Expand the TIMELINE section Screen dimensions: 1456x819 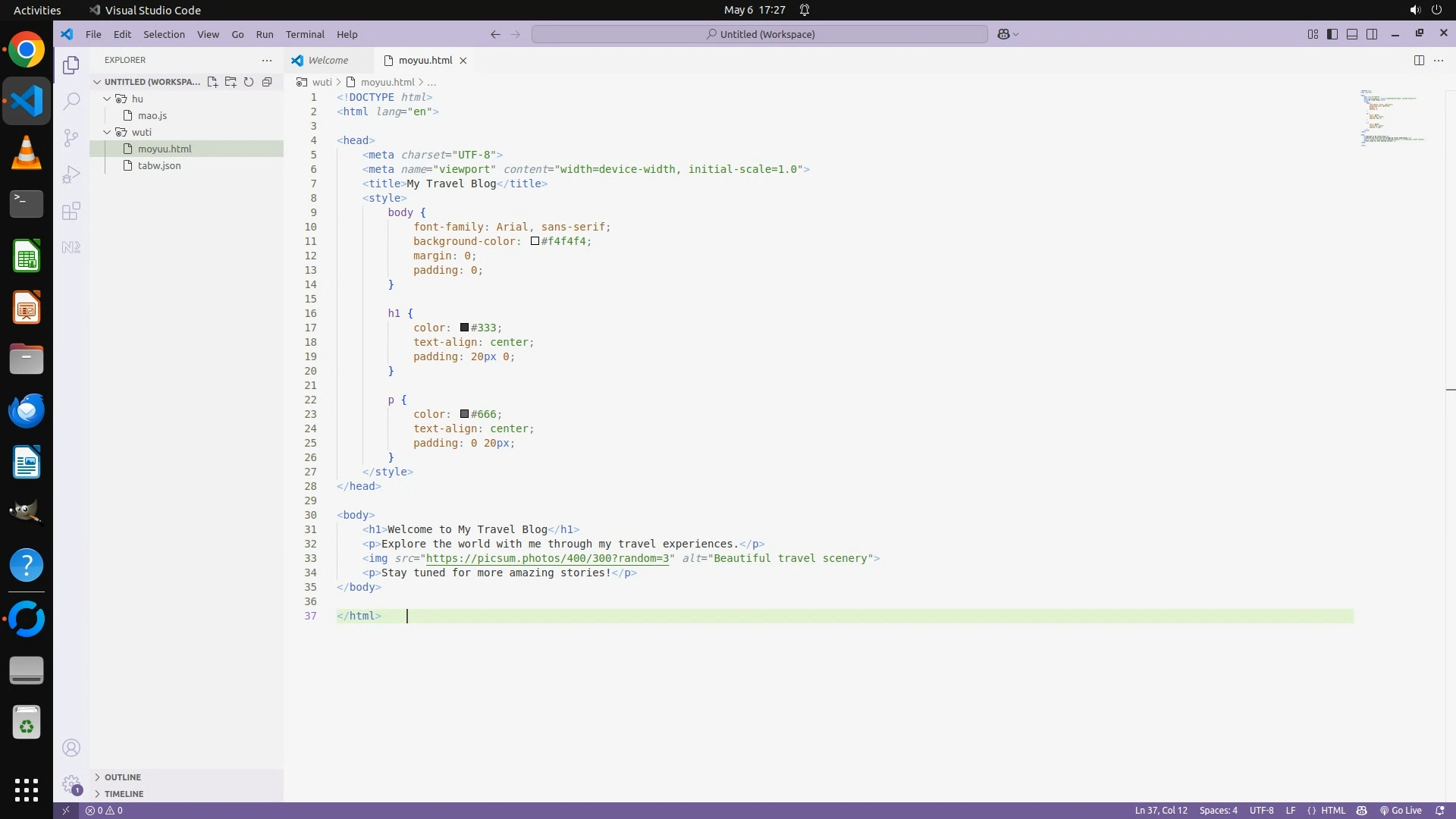124,794
